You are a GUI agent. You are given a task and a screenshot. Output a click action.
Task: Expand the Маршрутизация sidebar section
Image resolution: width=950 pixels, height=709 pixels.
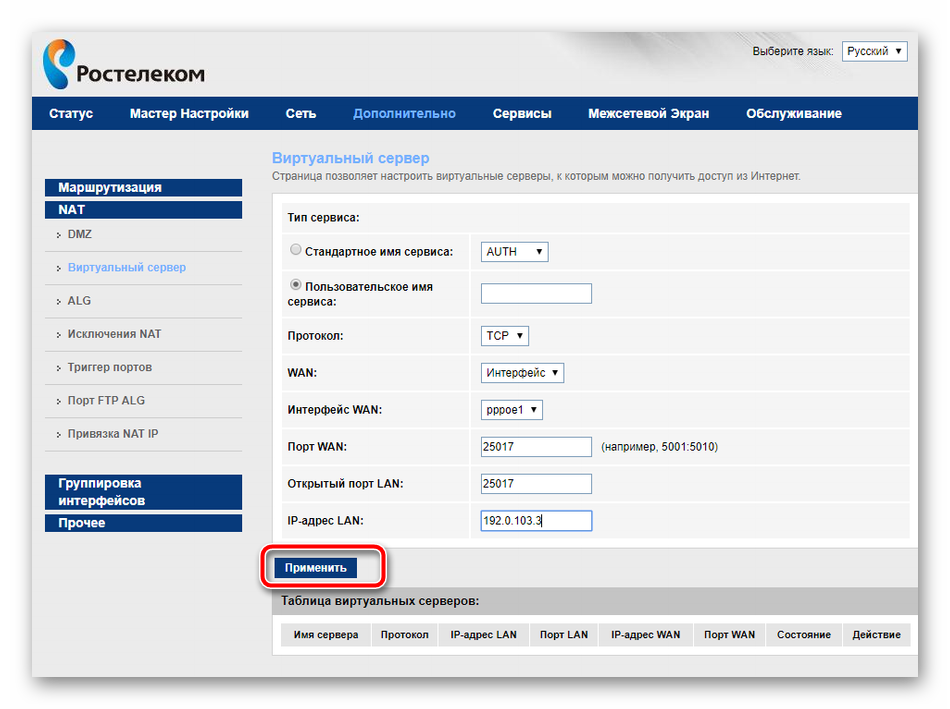[x=143, y=187]
